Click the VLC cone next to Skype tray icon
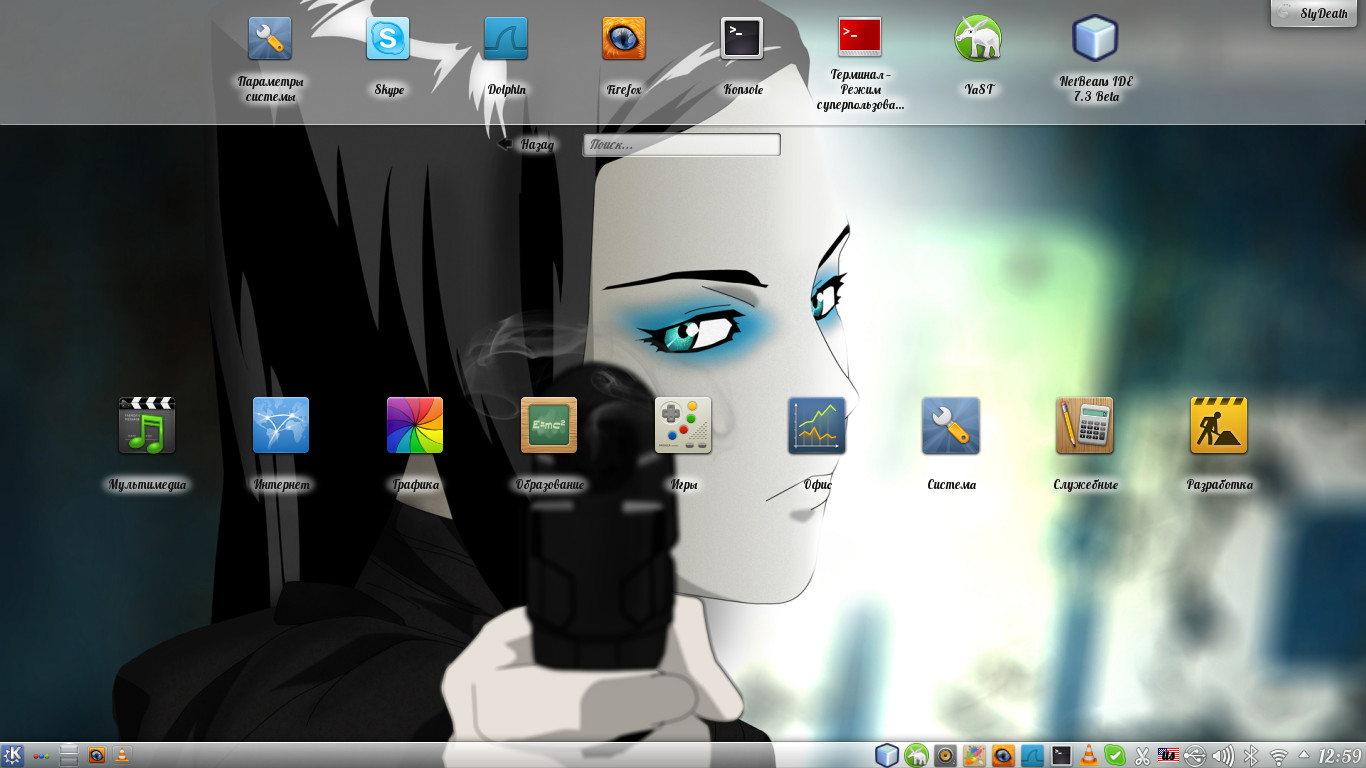Viewport: 1366px width, 768px height. [x=1089, y=755]
